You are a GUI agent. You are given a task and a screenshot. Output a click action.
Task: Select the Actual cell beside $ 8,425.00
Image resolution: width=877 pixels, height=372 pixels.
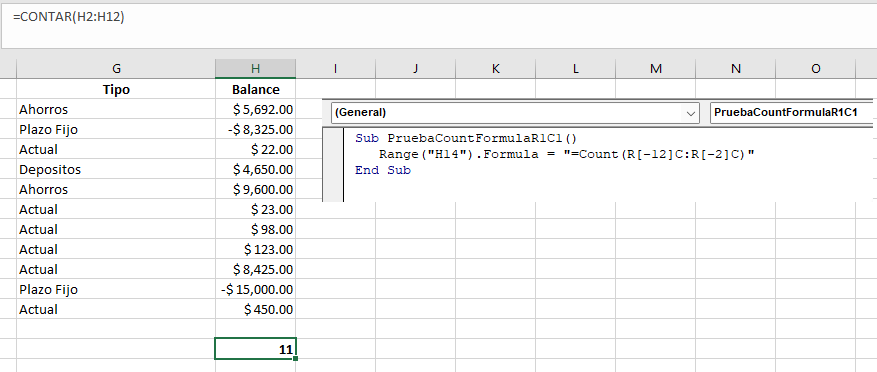(116, 270)
